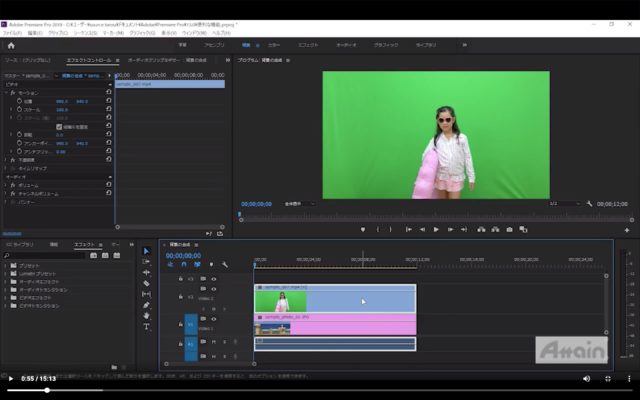Expand the Opacity effect section

(x=6, y=160)
